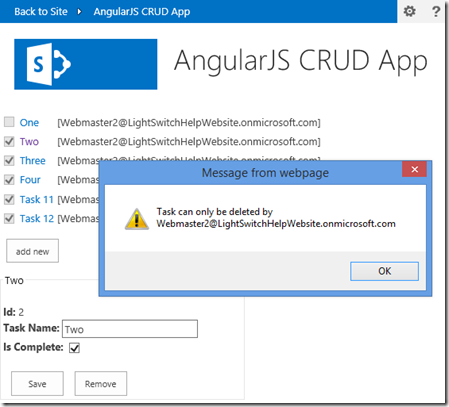Click the 'Two' form legend text
449x407 pixels.
(14, 281)
